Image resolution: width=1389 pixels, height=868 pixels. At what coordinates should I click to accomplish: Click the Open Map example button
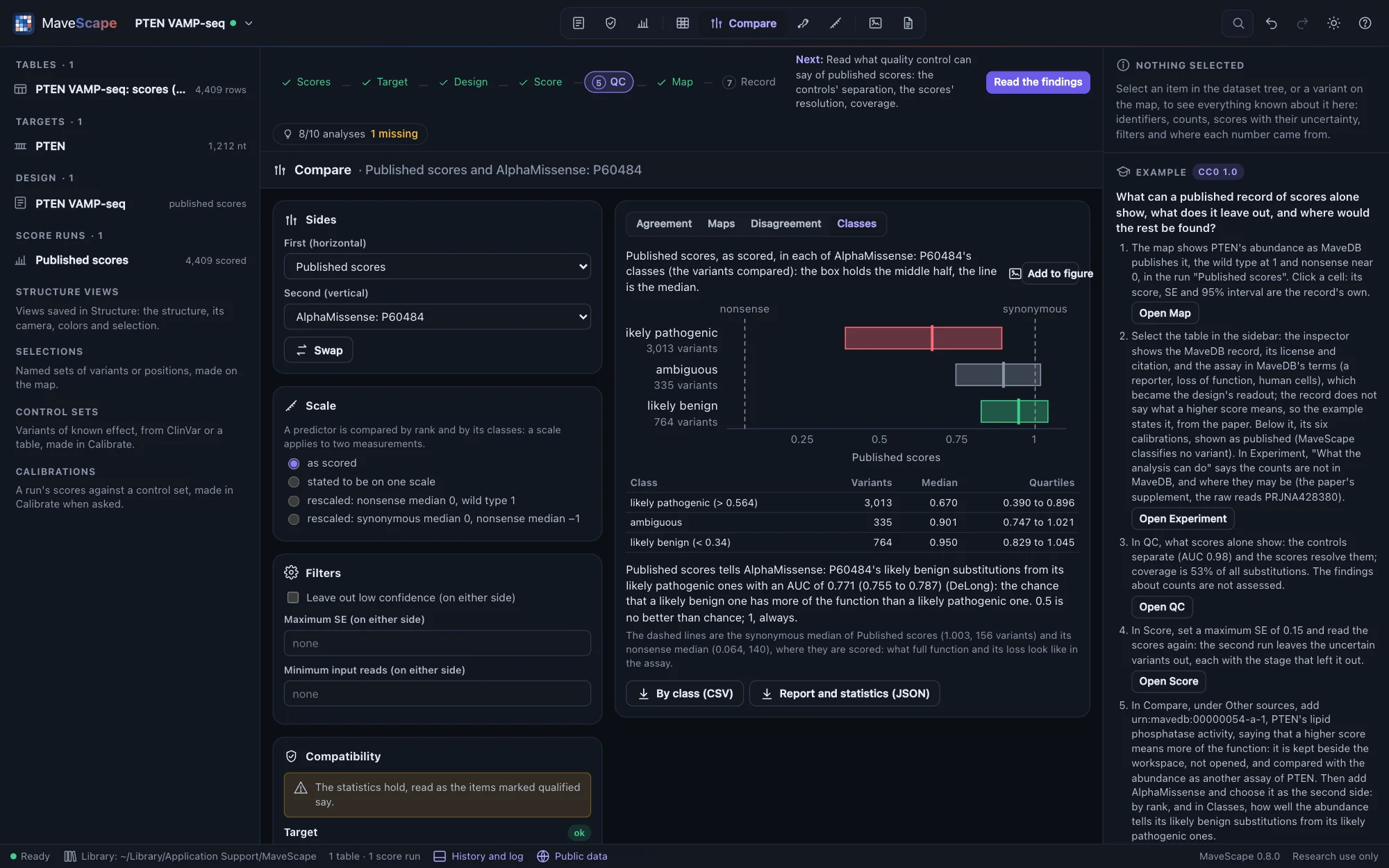[1165, 313]
